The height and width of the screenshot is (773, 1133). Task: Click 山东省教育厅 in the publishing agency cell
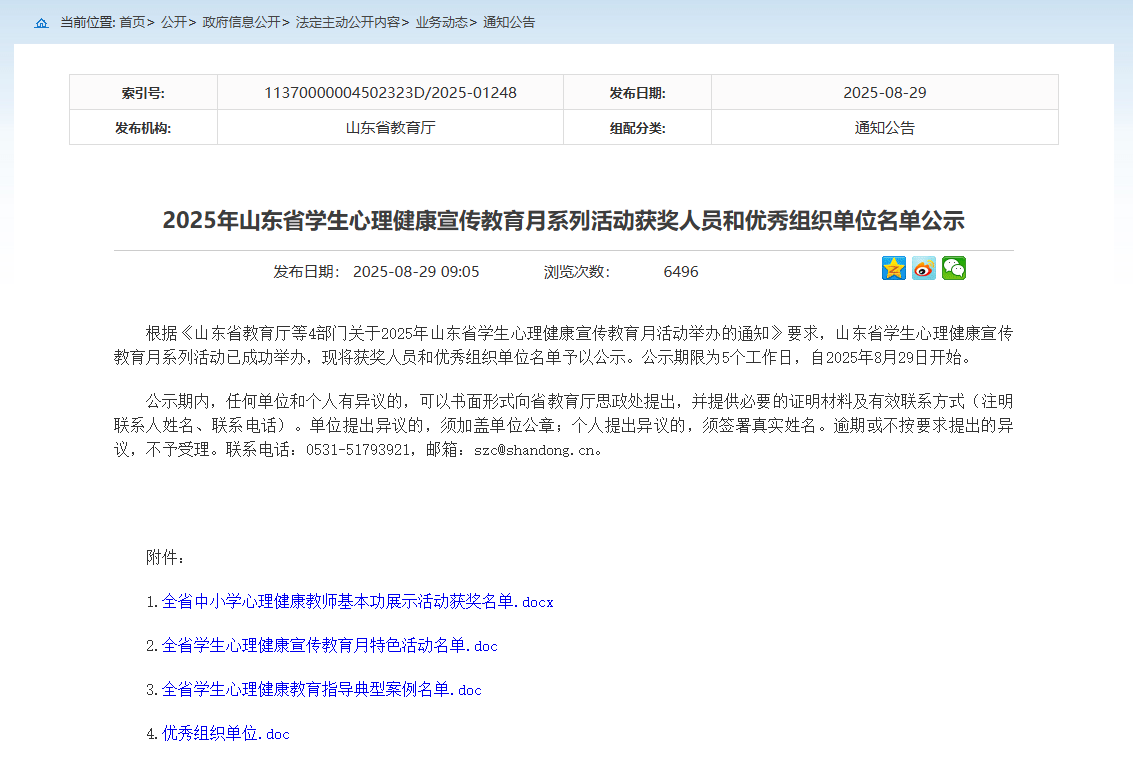[390, 128]
